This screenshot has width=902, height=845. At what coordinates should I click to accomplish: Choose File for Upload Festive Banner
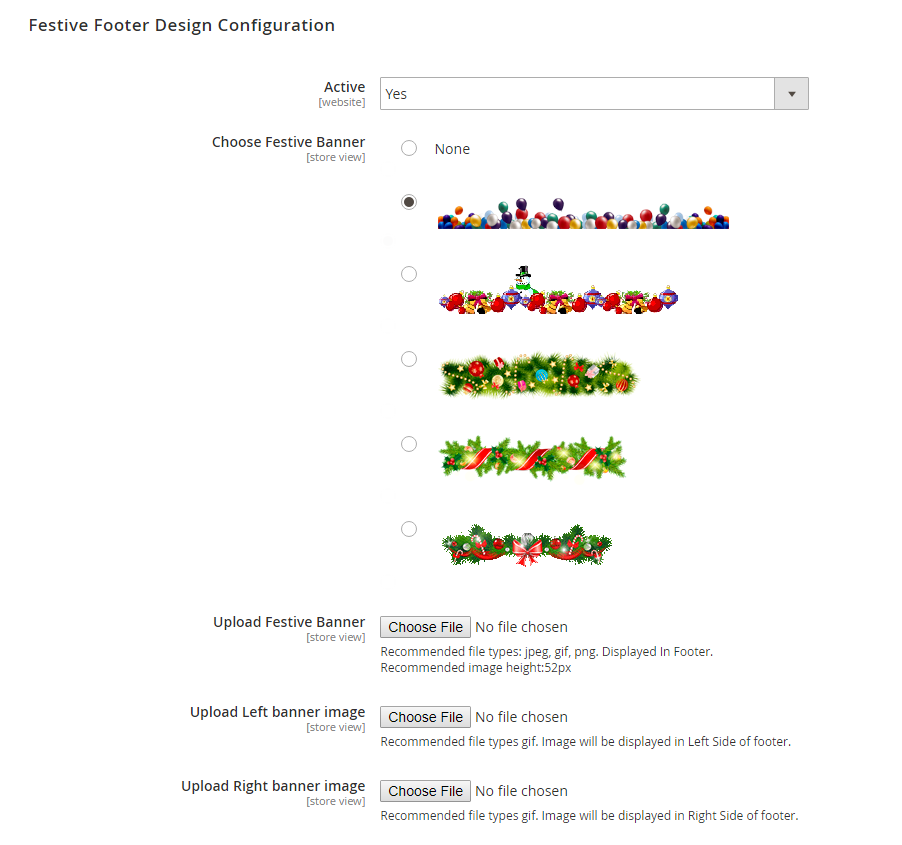(426, 627)
